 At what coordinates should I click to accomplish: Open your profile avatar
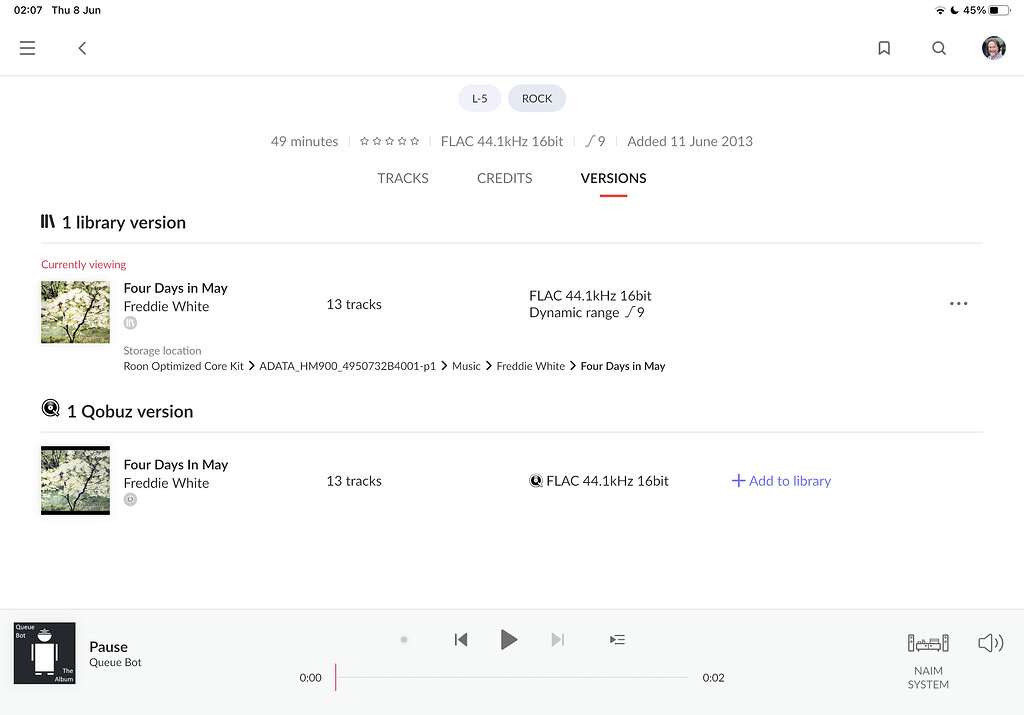coord(993,47)
